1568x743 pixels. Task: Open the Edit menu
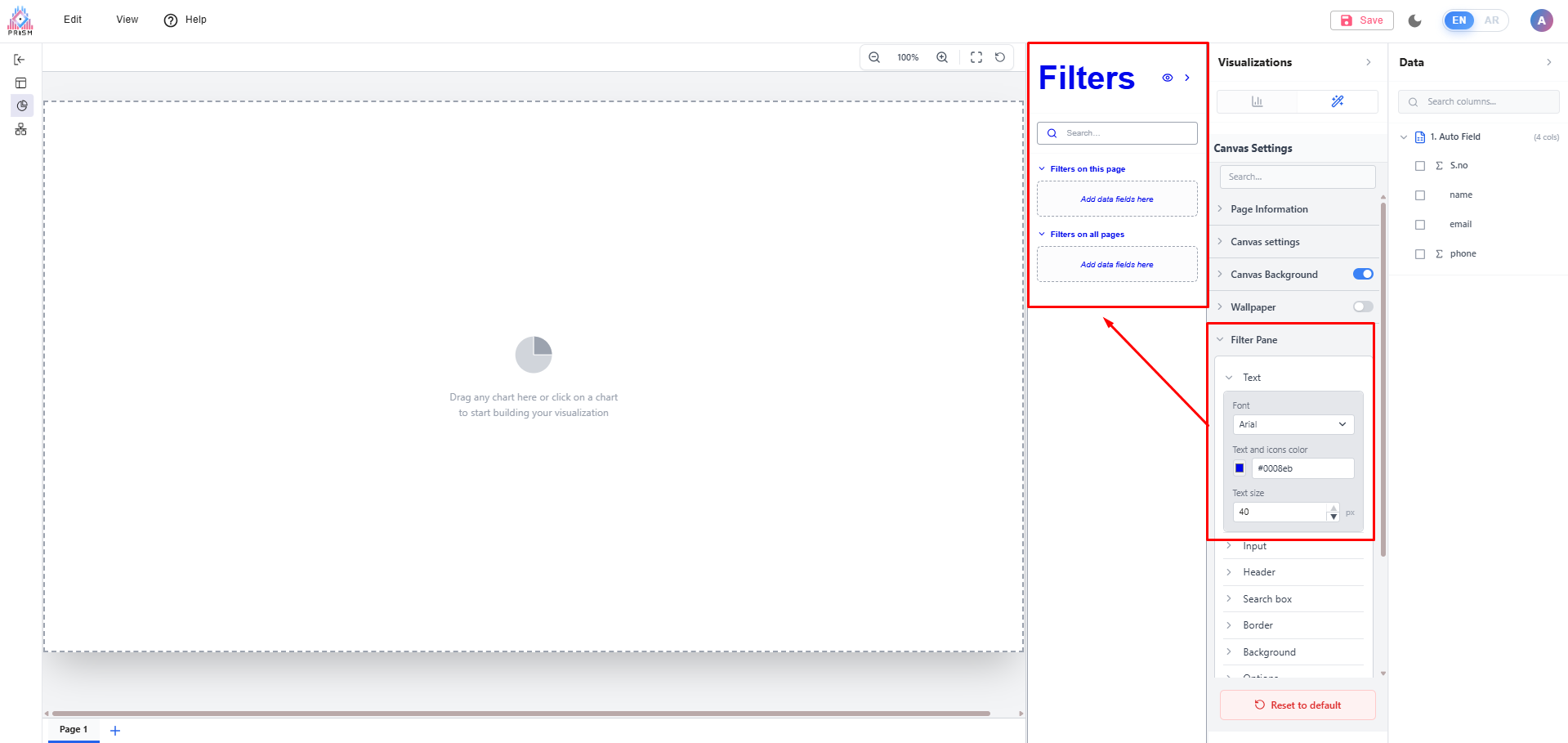pos(73,20)
